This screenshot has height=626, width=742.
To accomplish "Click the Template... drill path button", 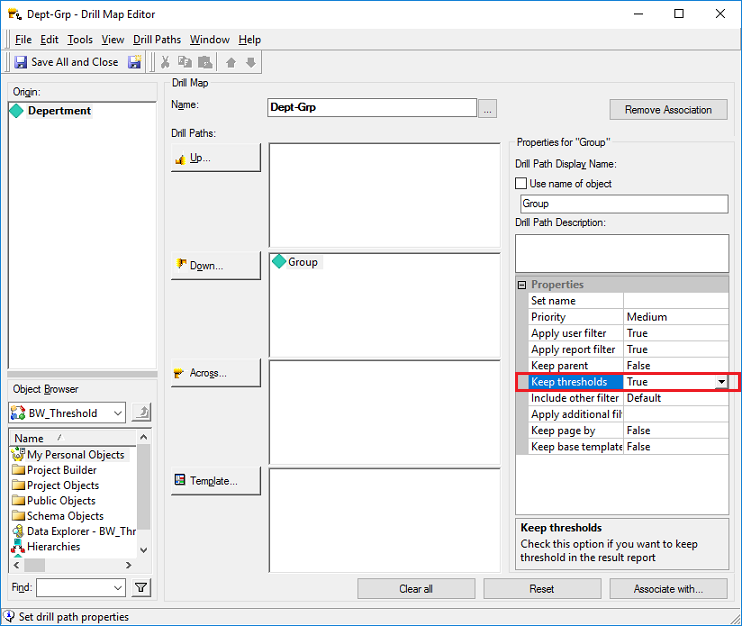I will [216, 481].
